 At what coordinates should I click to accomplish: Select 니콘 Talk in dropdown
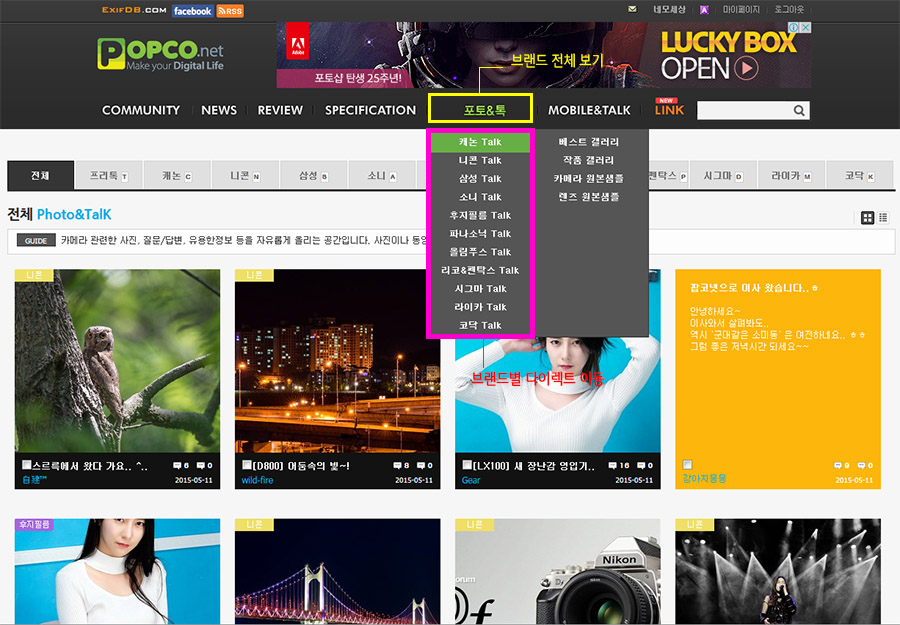(480, 161)
